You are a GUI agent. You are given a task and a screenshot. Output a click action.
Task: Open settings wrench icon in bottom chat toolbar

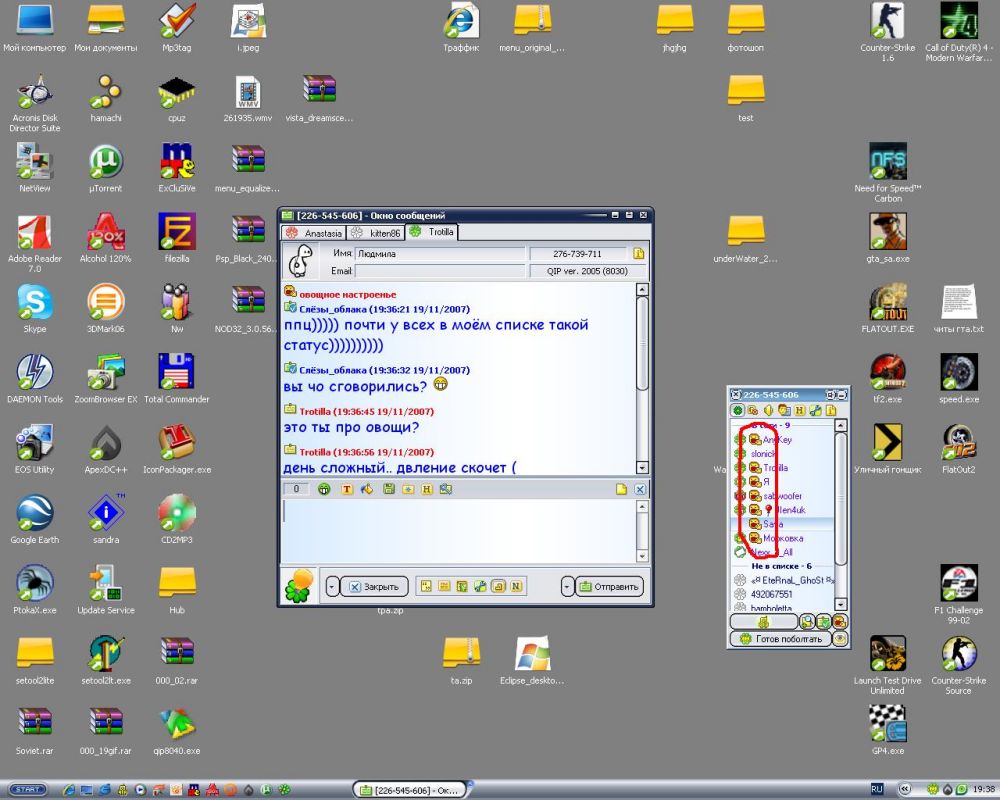[480, 586]
